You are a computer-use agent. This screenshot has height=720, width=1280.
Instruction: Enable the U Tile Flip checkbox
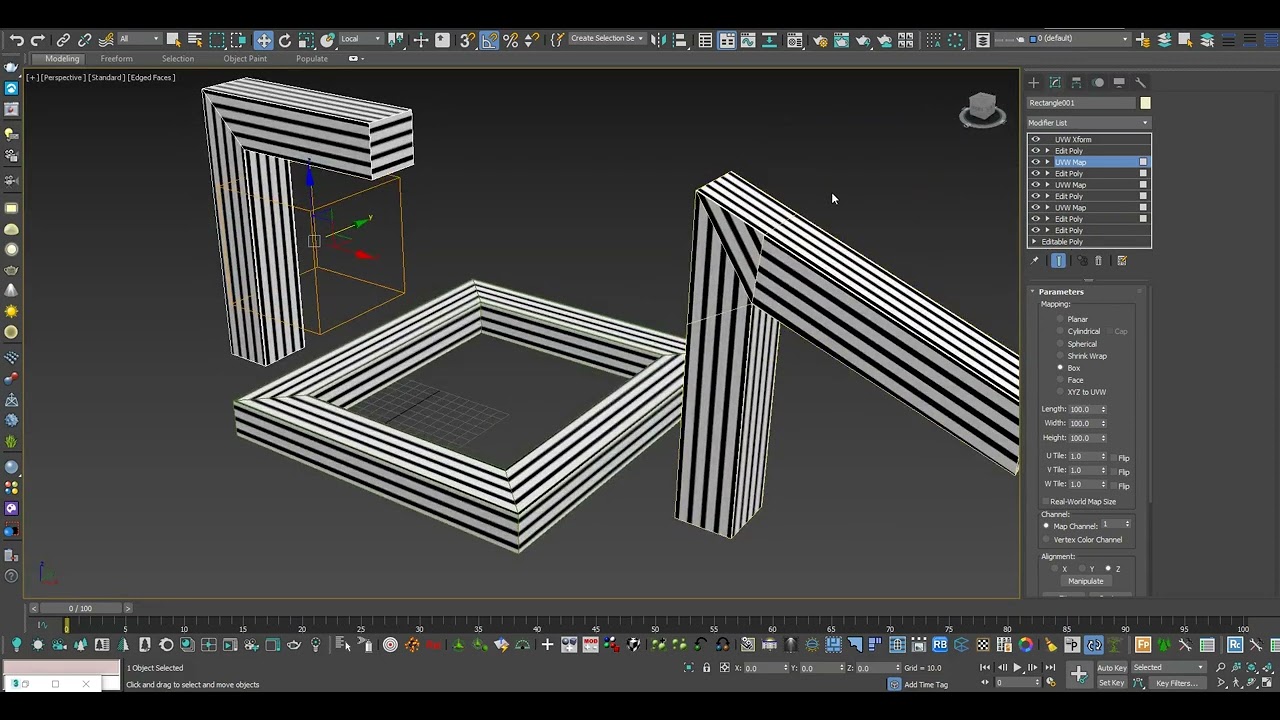1114,457
